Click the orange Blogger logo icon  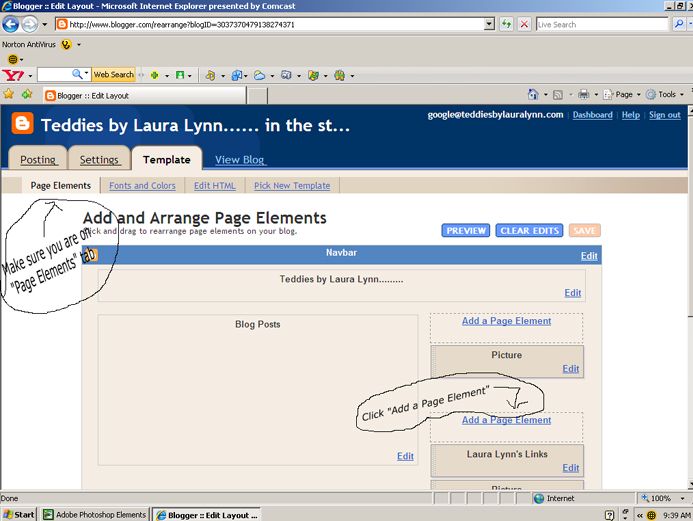click(22, 123)
